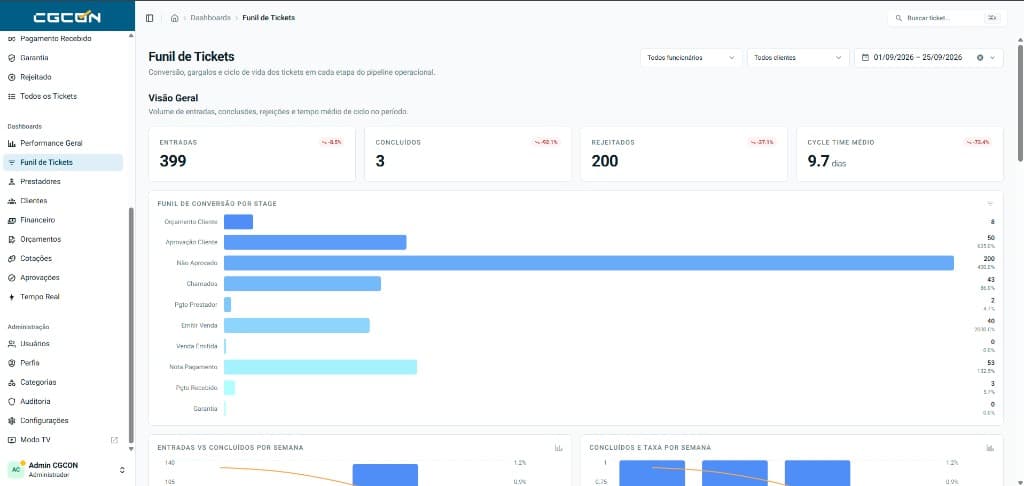Click the filter icon beside ticket search
This screenshot has height=486, width=1024.
[x=992, y=18]
